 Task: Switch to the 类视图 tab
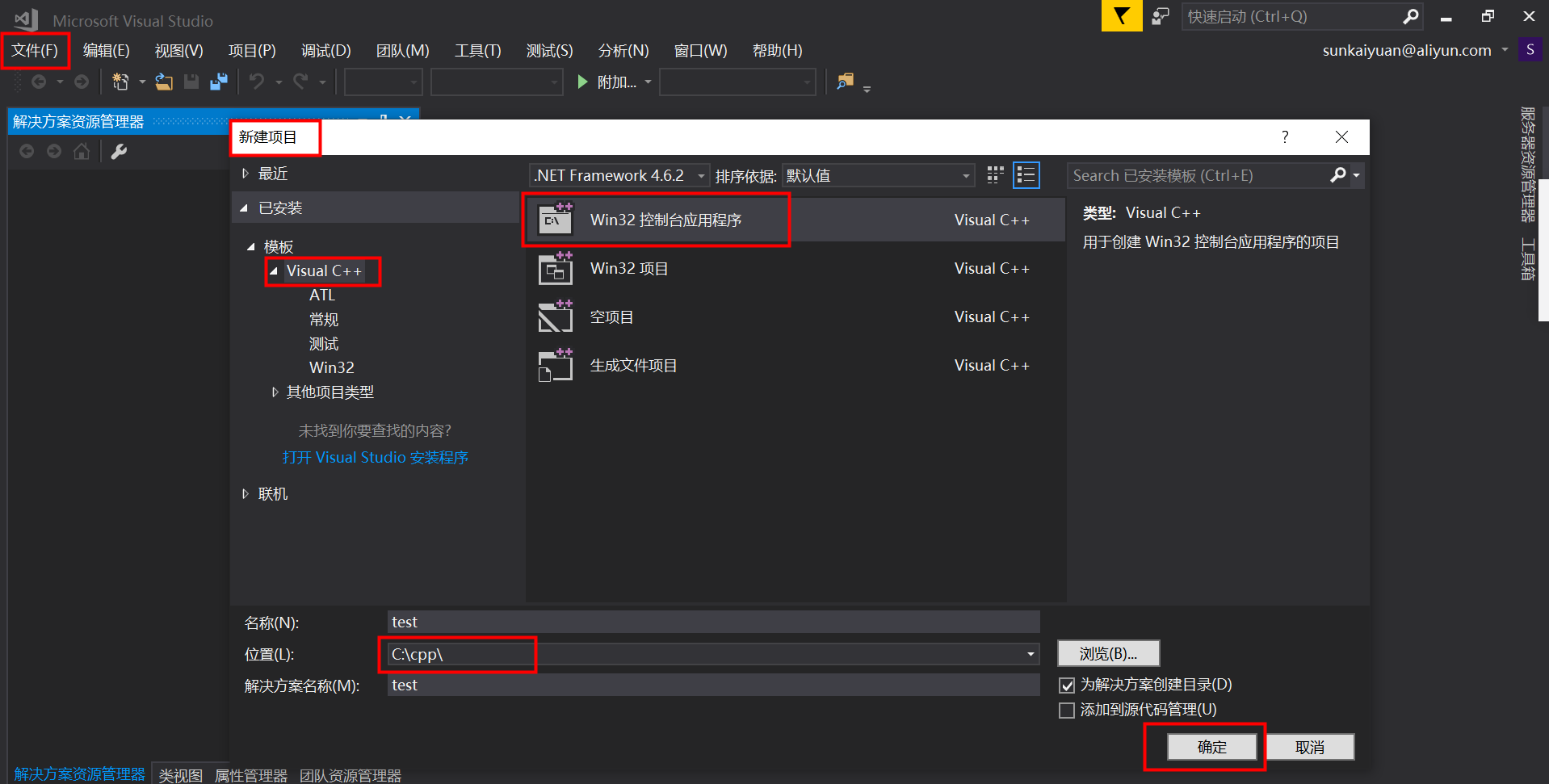click(180, 775)
